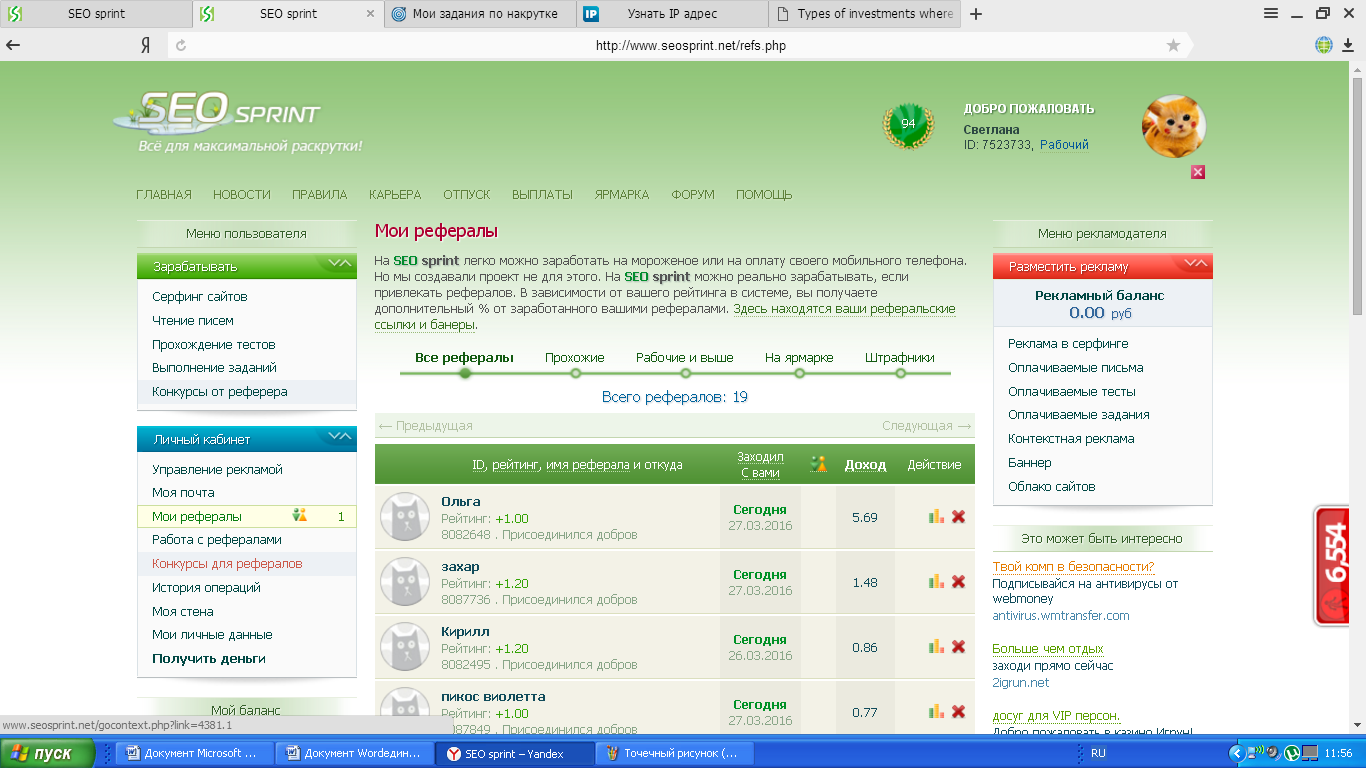Open the ЯРМАРКА menu item
The height and width of the screenshot is (768, 1366).
[622, 194]
